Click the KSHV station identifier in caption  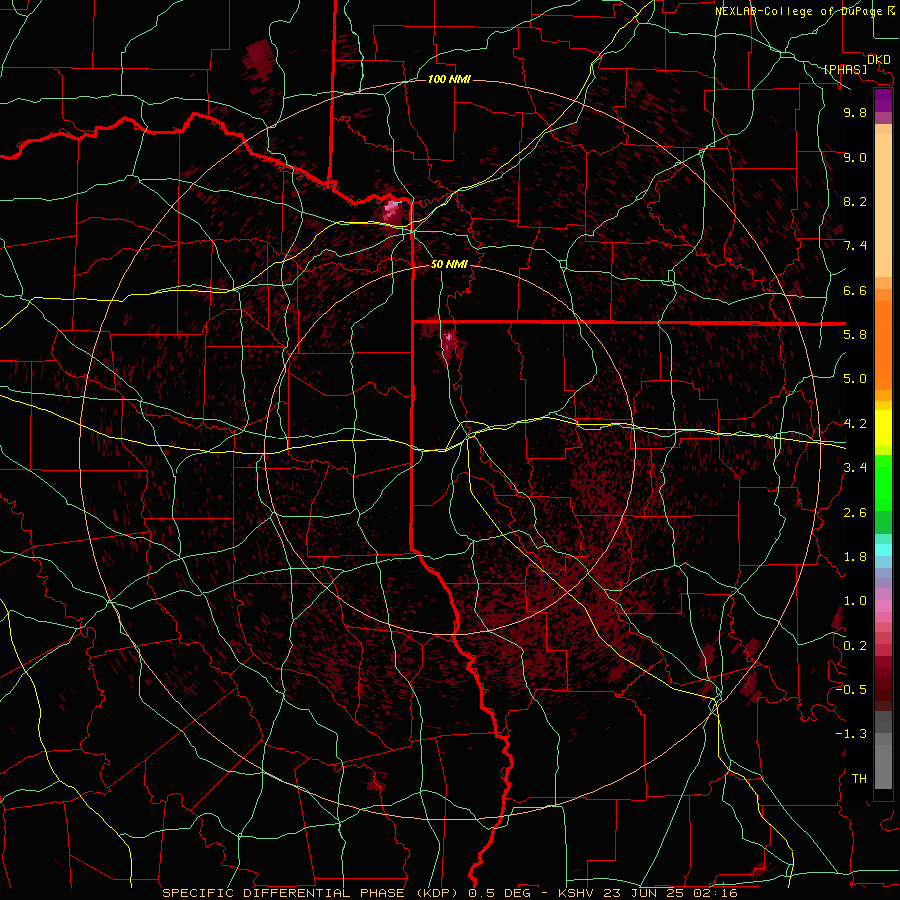point(577,893)
